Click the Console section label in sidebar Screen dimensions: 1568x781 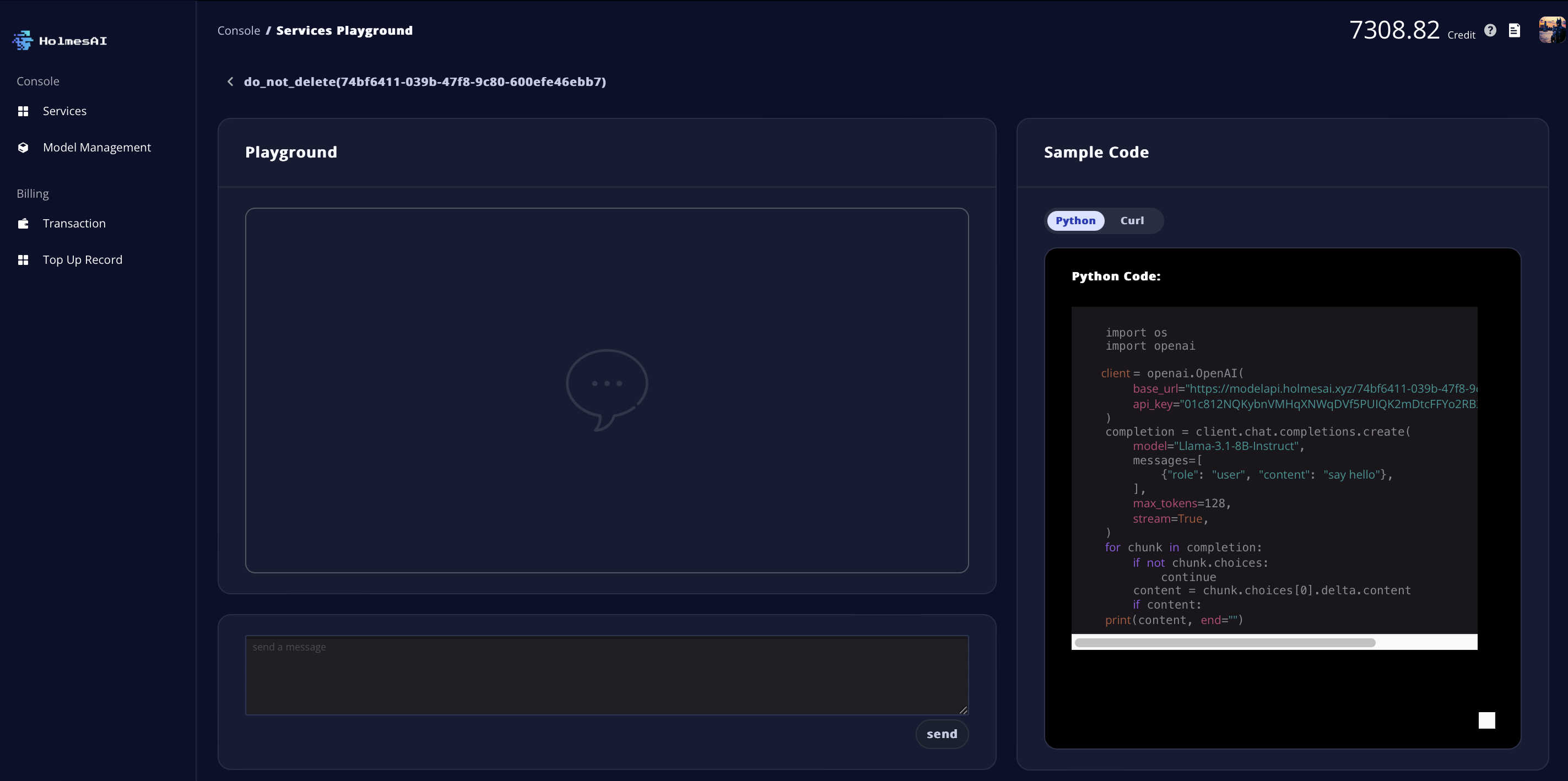tap(37, 82)
